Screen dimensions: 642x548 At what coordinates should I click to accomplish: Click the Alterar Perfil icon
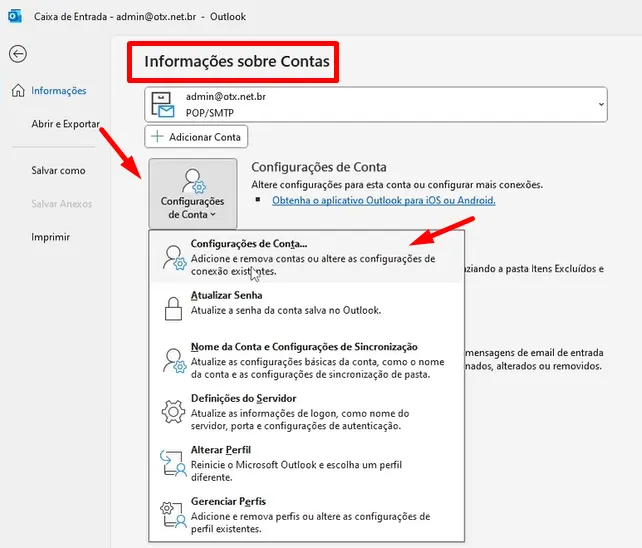click(x=170, y=464)
